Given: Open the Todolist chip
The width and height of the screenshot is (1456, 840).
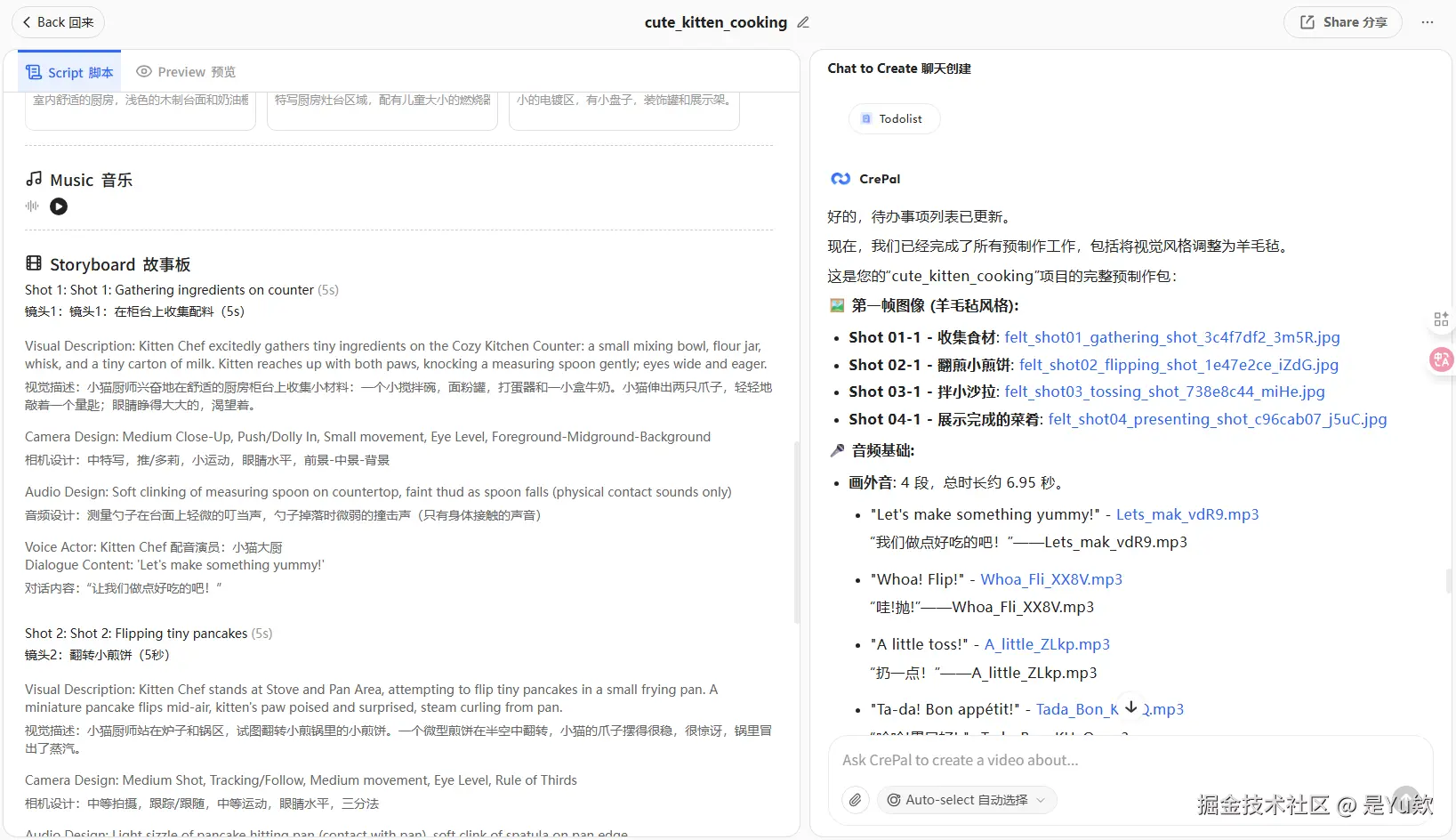Looking at the screenshot, I should click(x=893, y=118).
